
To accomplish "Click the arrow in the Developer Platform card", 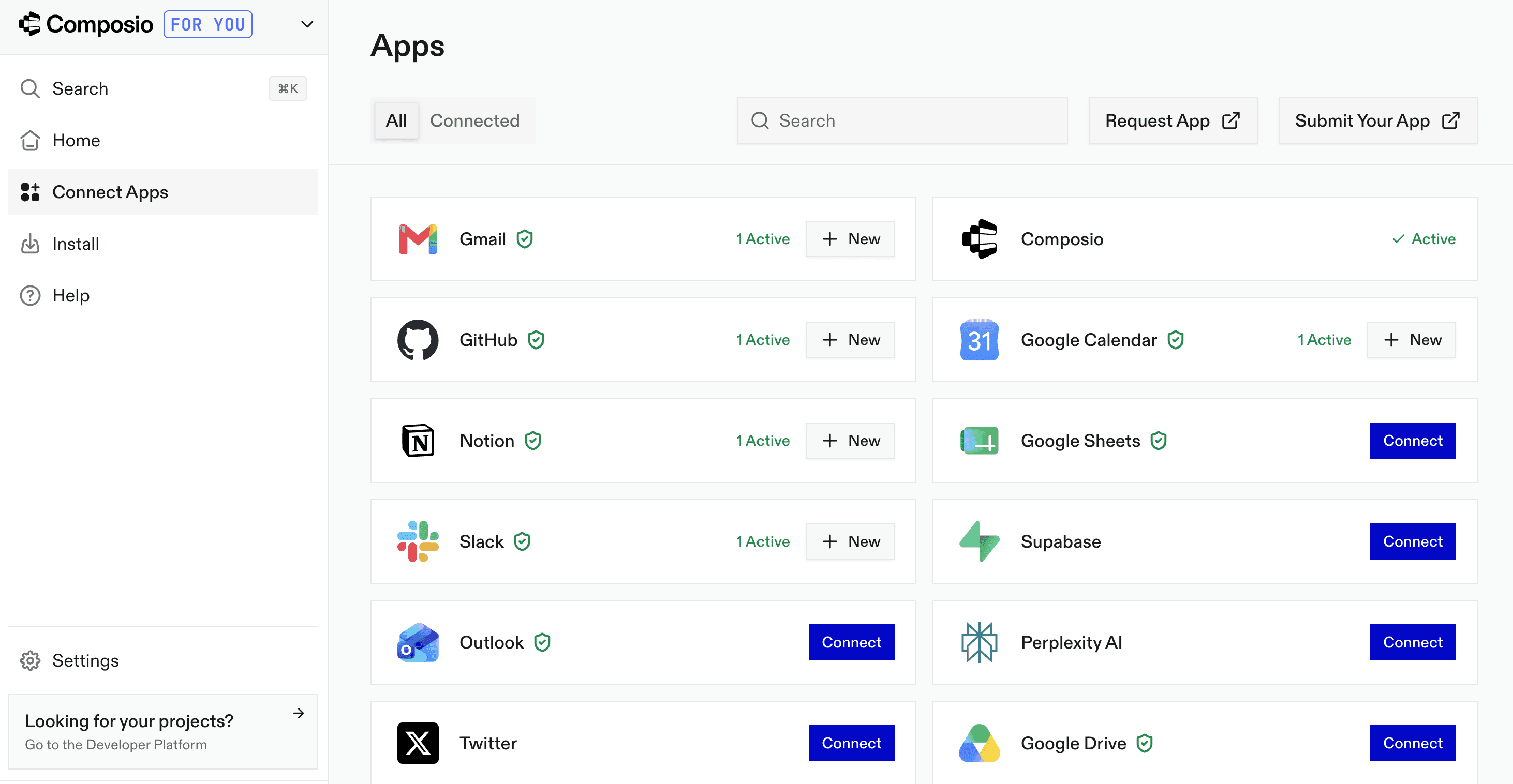I will click(299, 713).
